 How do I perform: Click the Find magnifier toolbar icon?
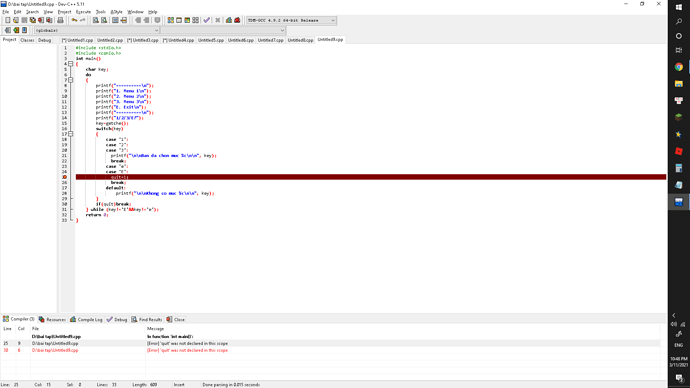point(95,20)
